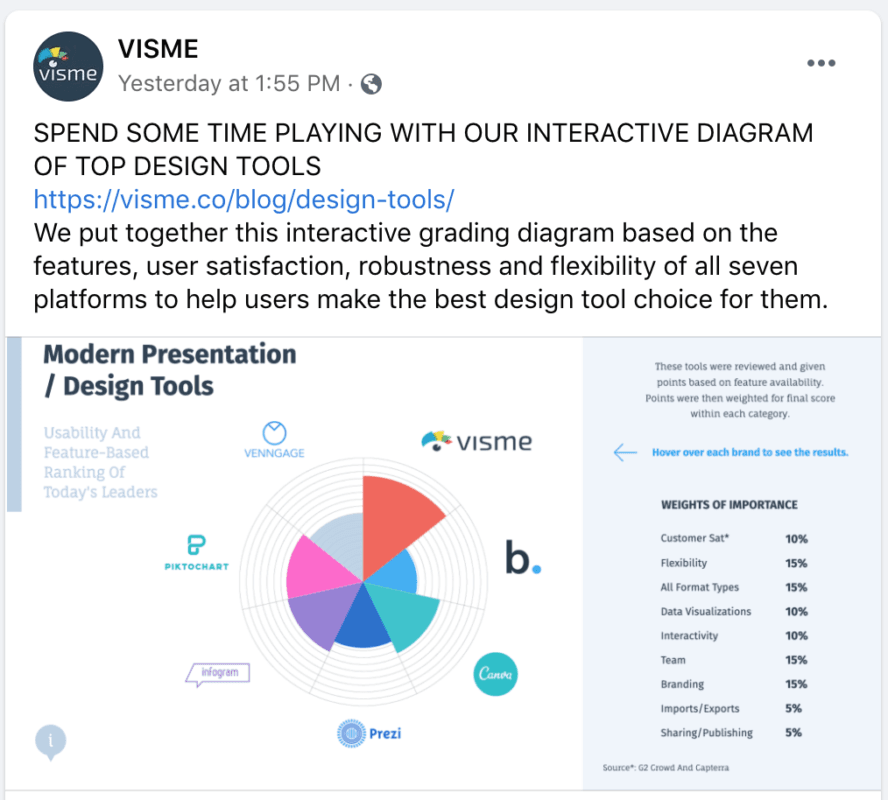Click the Piktochart logo
888x800 pixels.
tap(197, 552)
